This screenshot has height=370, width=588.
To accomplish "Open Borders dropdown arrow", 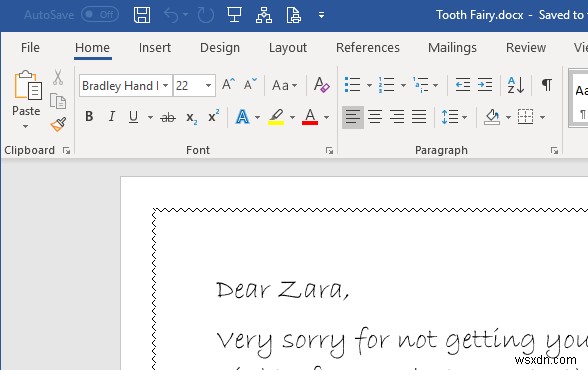I will (x=542, y=117).
